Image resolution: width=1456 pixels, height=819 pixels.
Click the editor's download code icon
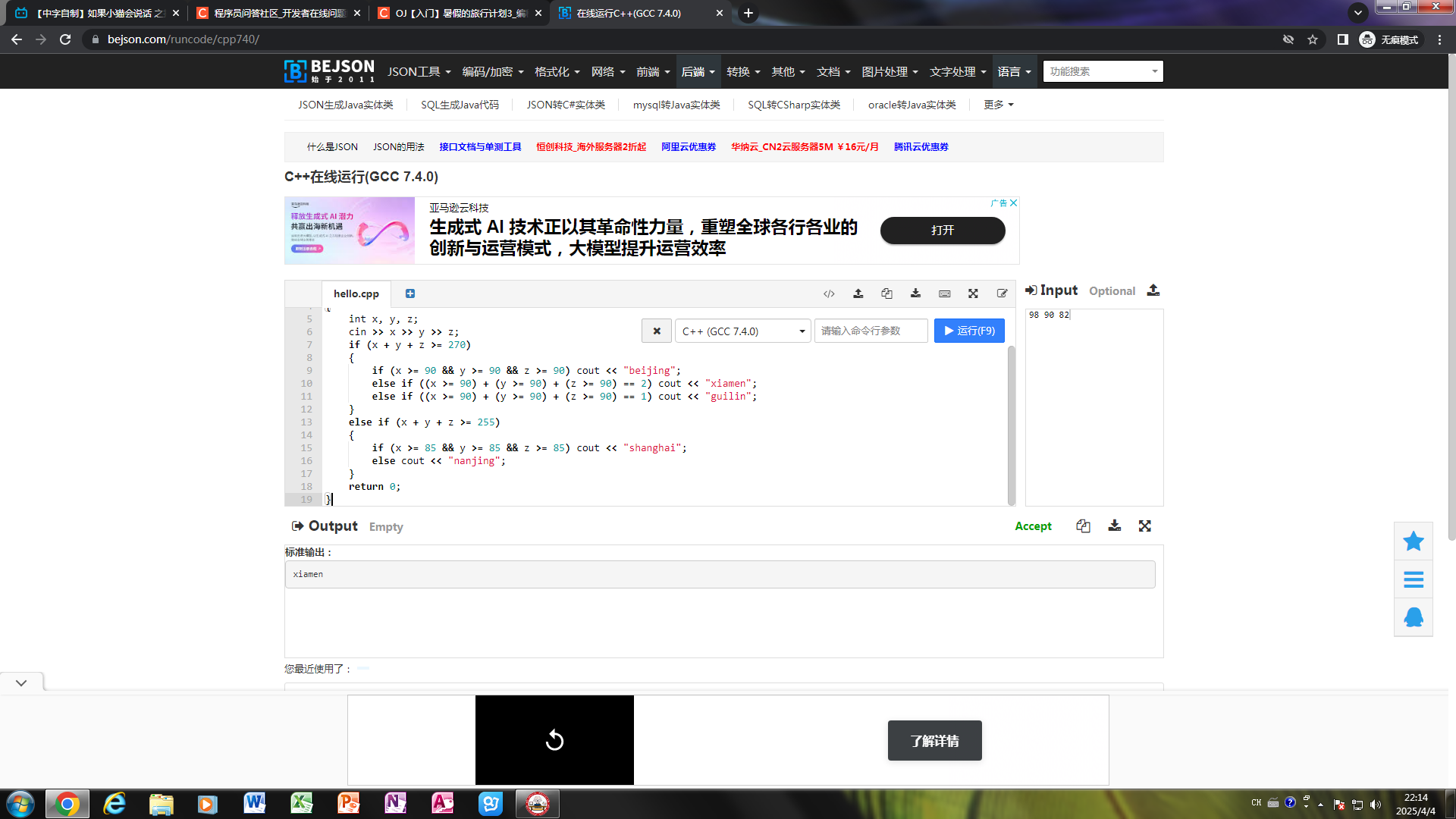[x=915, y=293]
